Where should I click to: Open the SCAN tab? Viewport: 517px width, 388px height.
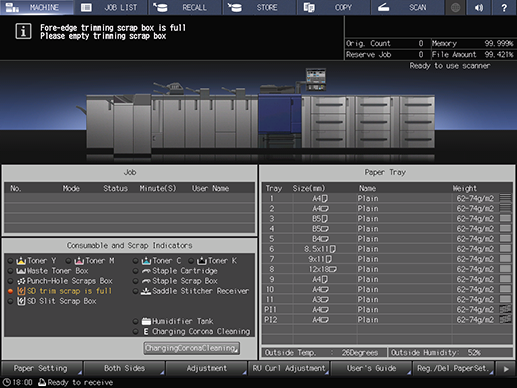408,7
